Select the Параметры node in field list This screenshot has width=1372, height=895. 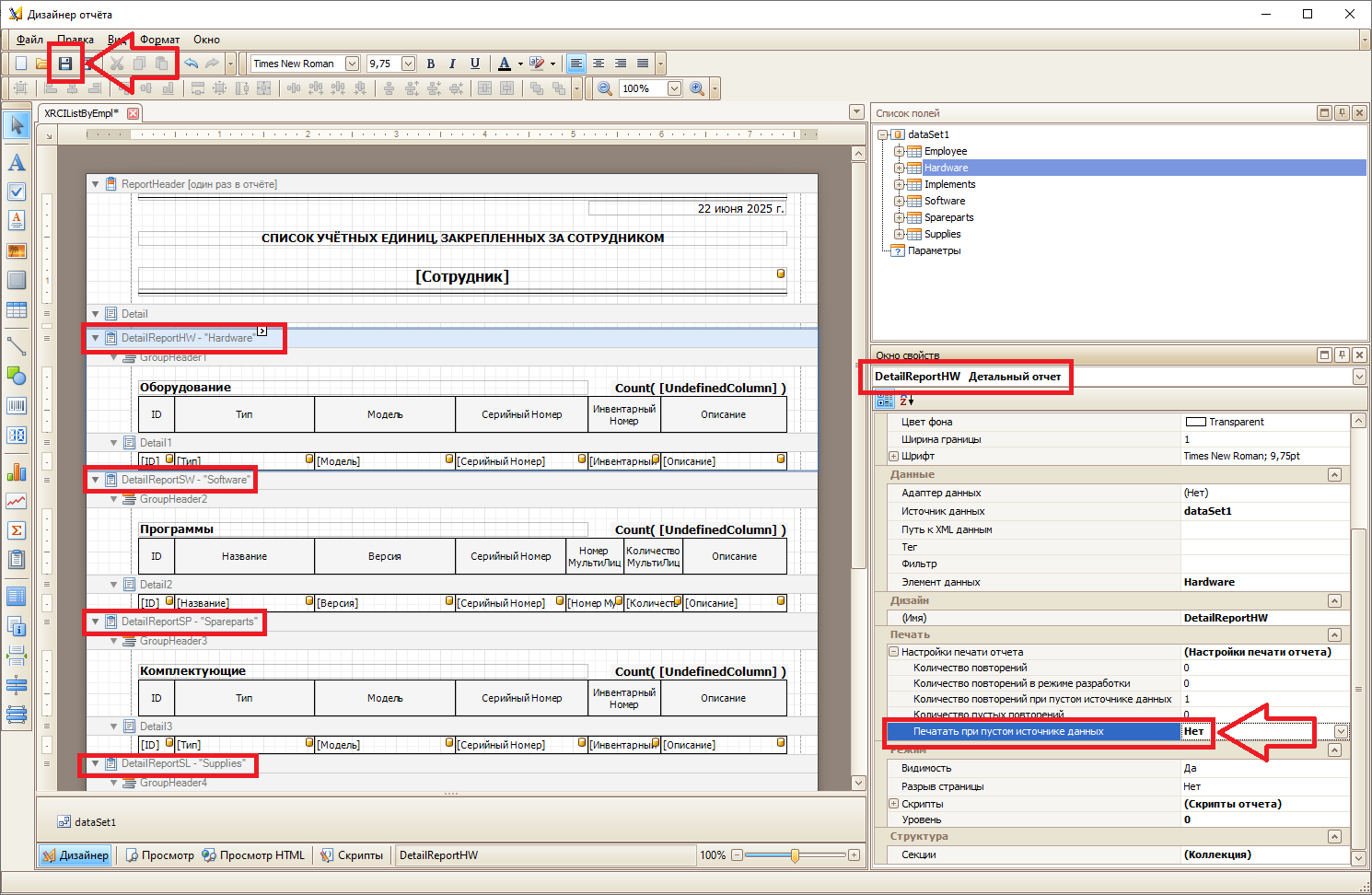tap(934, 250)
